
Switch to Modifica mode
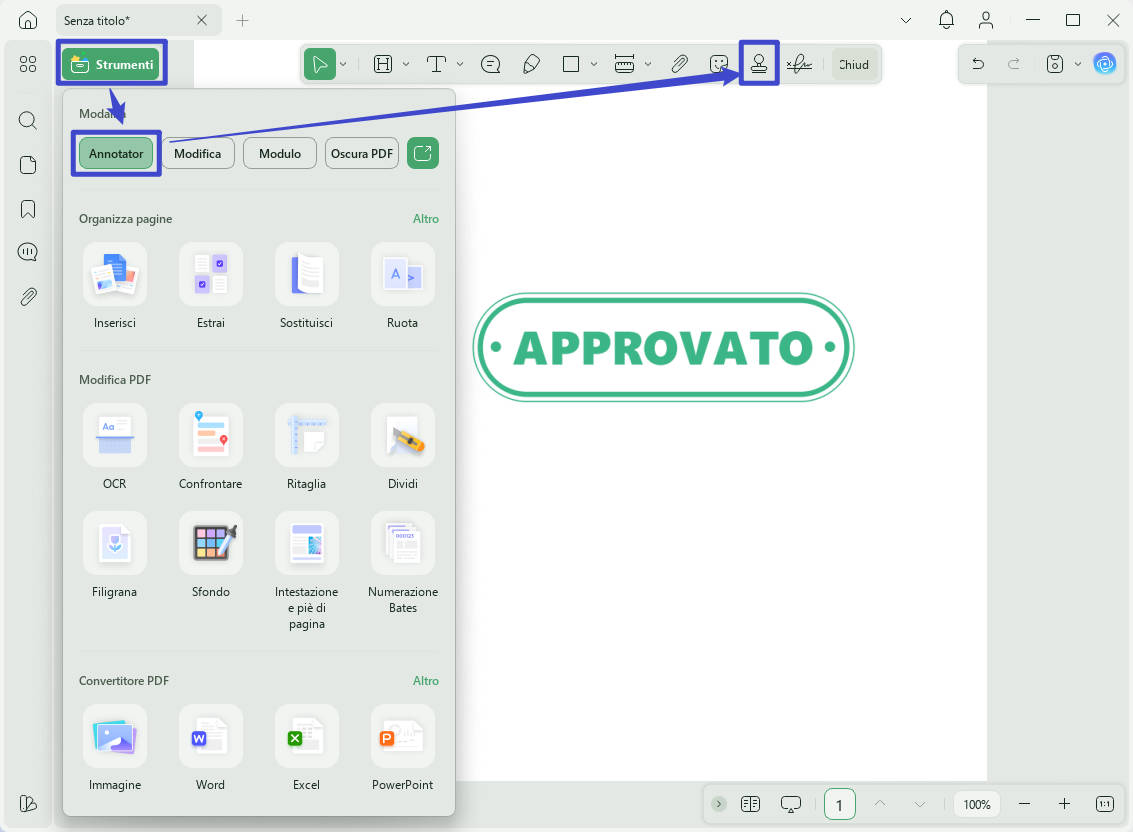click(198, 153)
